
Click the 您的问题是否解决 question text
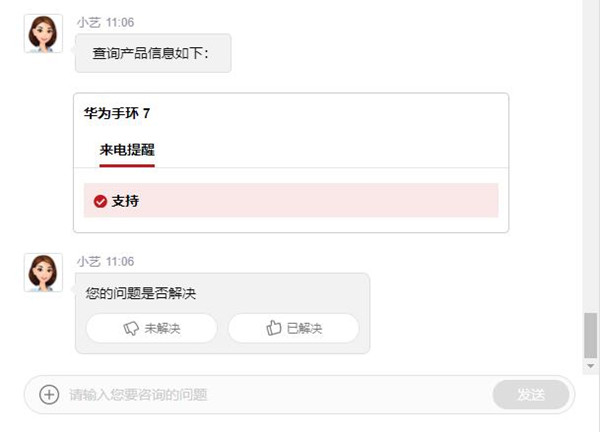(x=141, y=293)
